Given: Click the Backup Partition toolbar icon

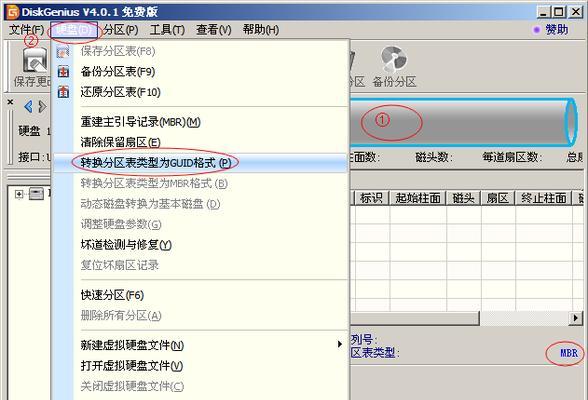Looking at the screenshot, I should pos(394,59).
